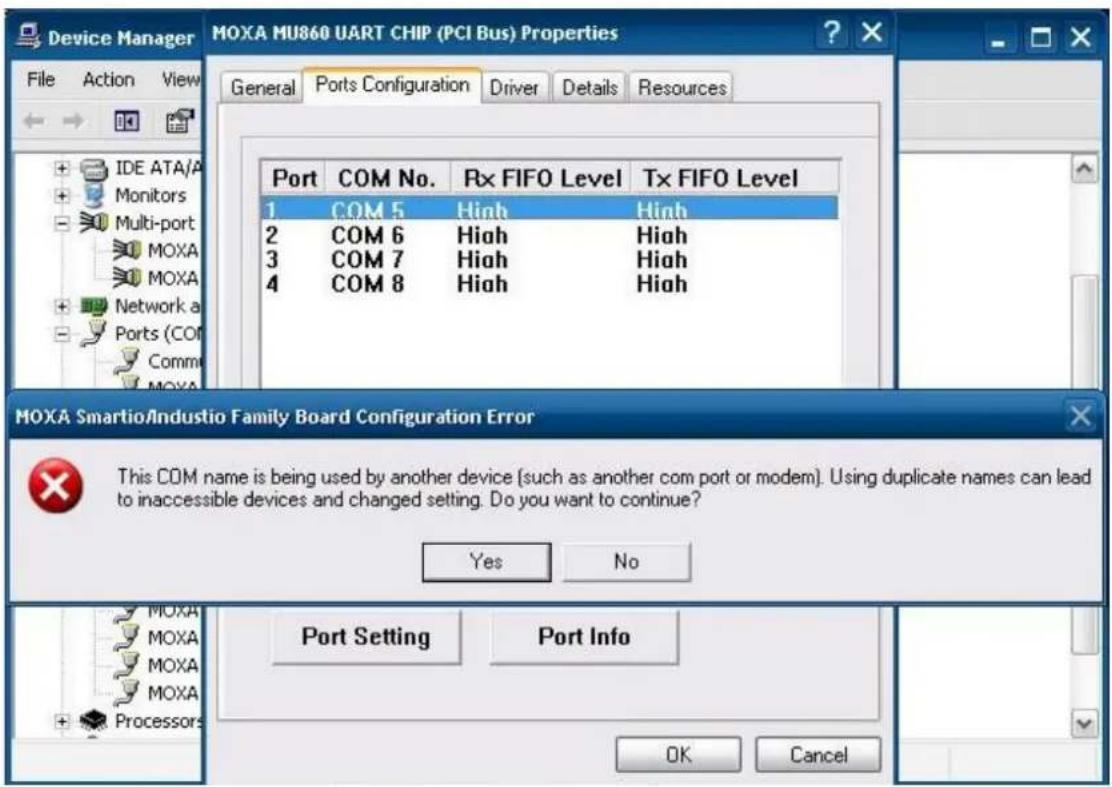The height and width of the screenshot is (787, 1112).
Task: Switch to the General tab
Action: pos(262,88)
